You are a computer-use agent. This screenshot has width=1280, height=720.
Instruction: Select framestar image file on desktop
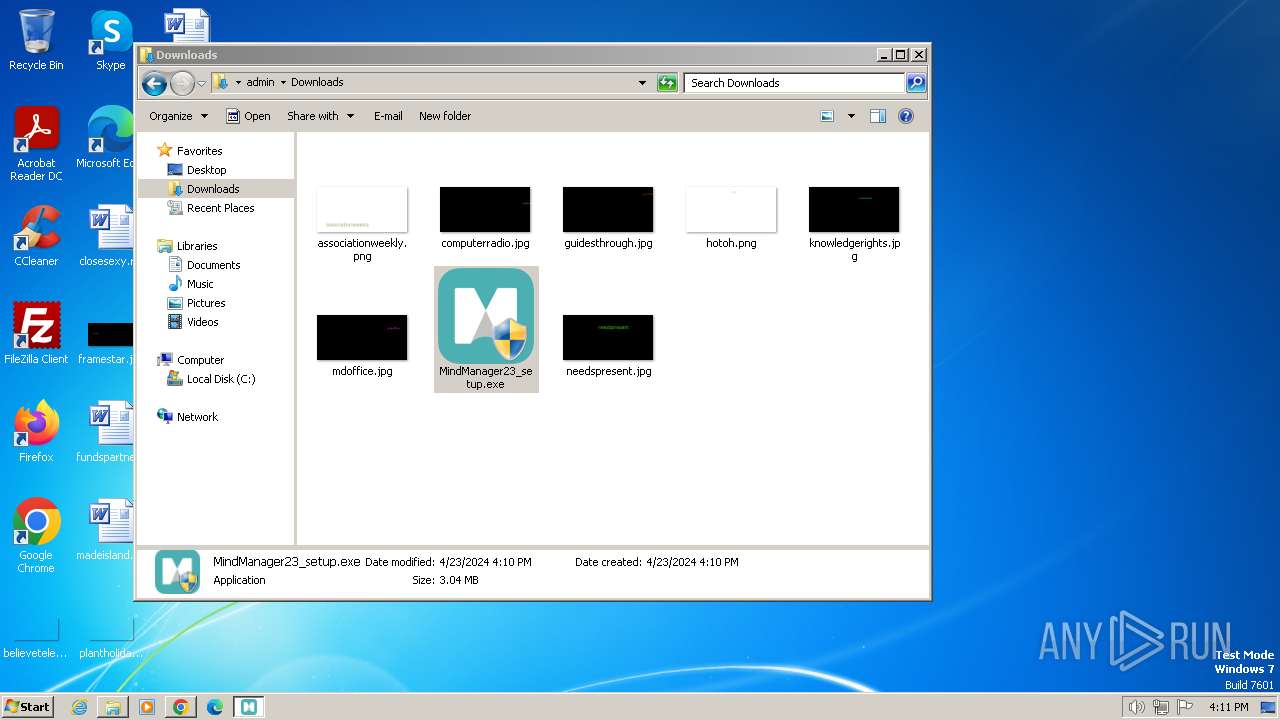tap(108, 343)
